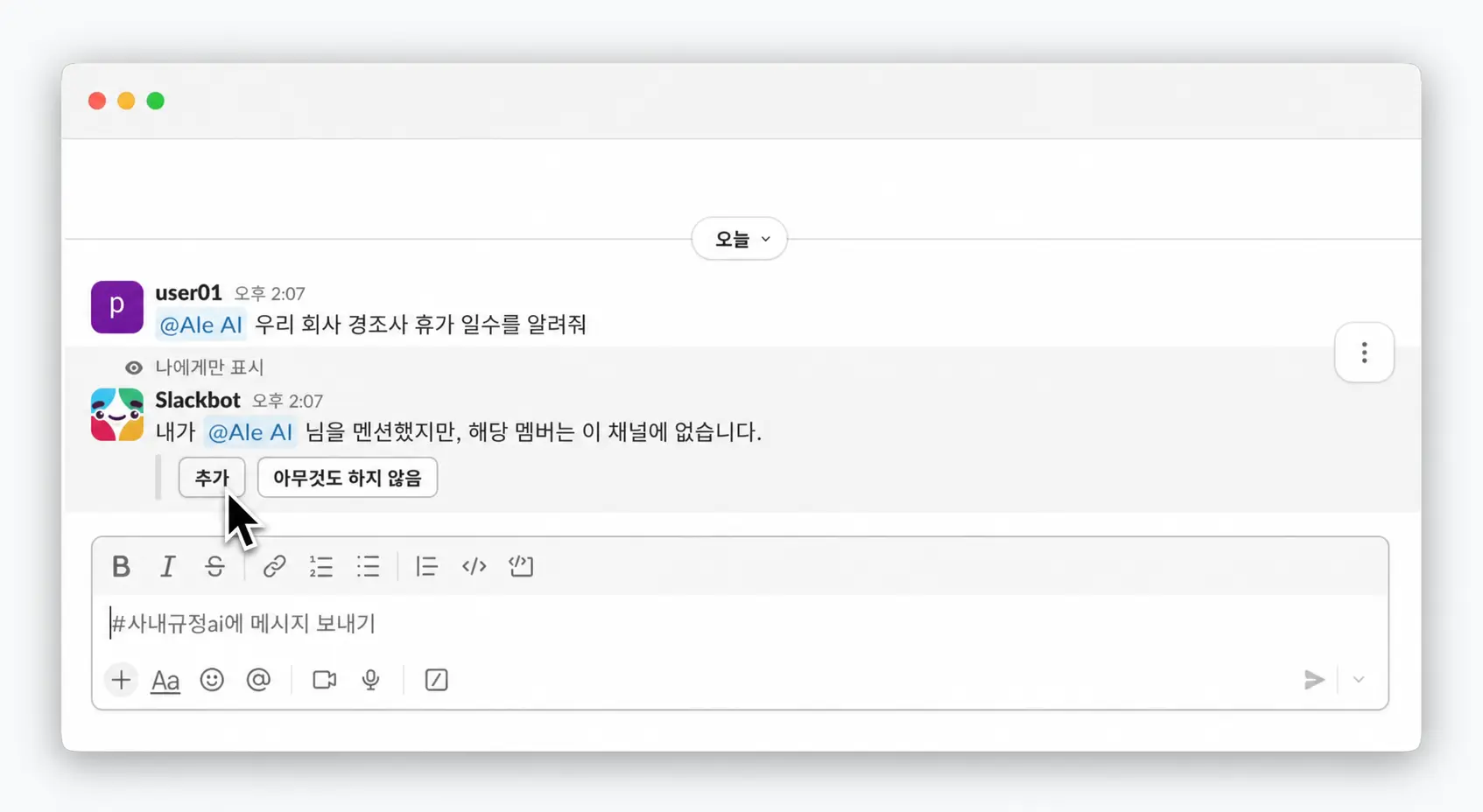Apply inline code formatting icon

(474, 566)
